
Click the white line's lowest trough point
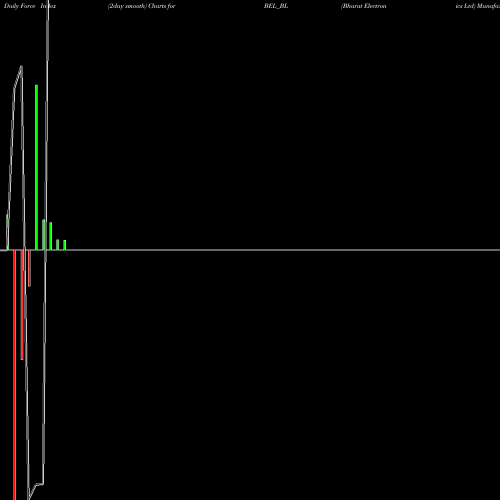29,498
